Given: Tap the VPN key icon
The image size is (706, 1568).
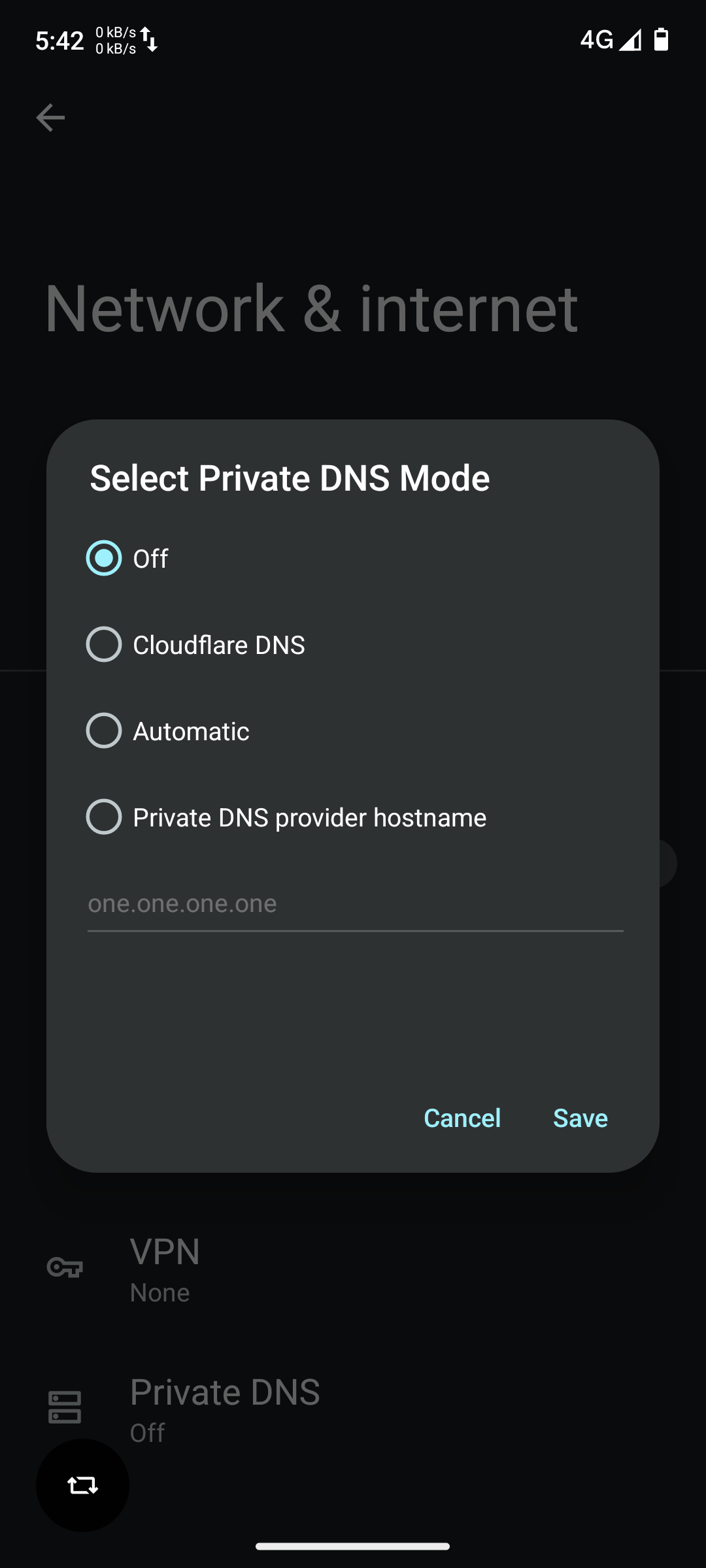Looking at the screenshot, I should pyautogui.click(x=65, y=1267).
